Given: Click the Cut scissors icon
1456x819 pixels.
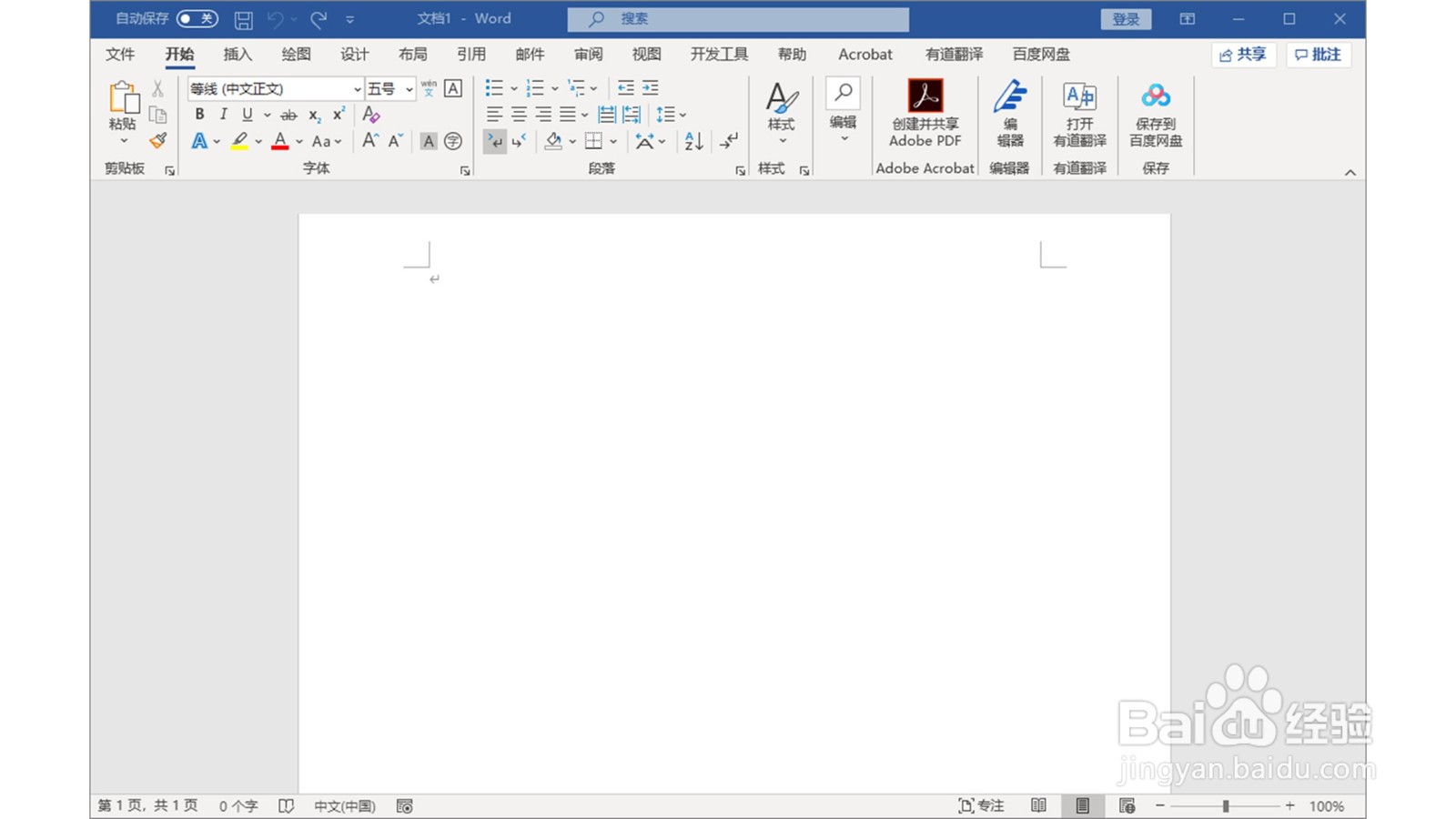Looking at the screenshot, I should 157,88.
